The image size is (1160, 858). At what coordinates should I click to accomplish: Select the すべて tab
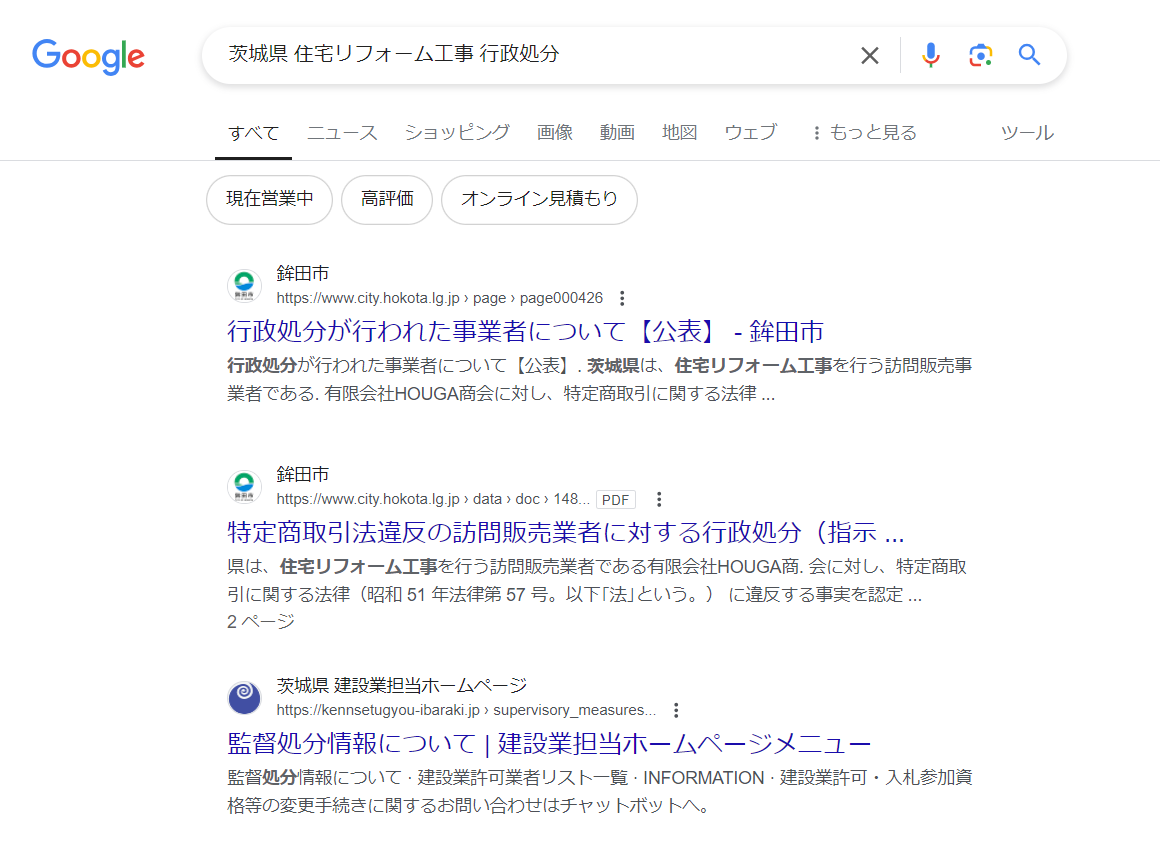click(253, 133)
